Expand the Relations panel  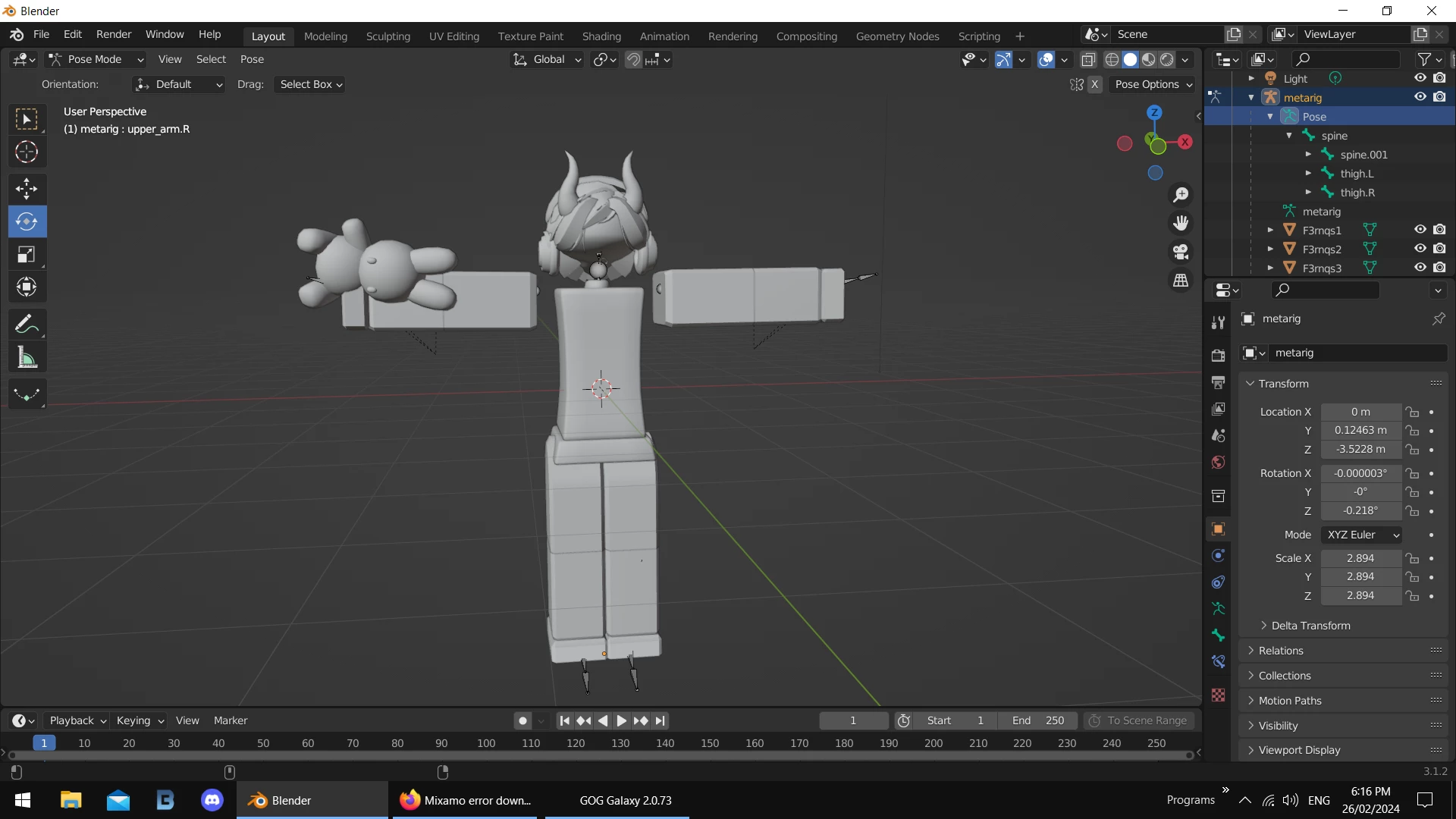click(x=1281, y=651)
